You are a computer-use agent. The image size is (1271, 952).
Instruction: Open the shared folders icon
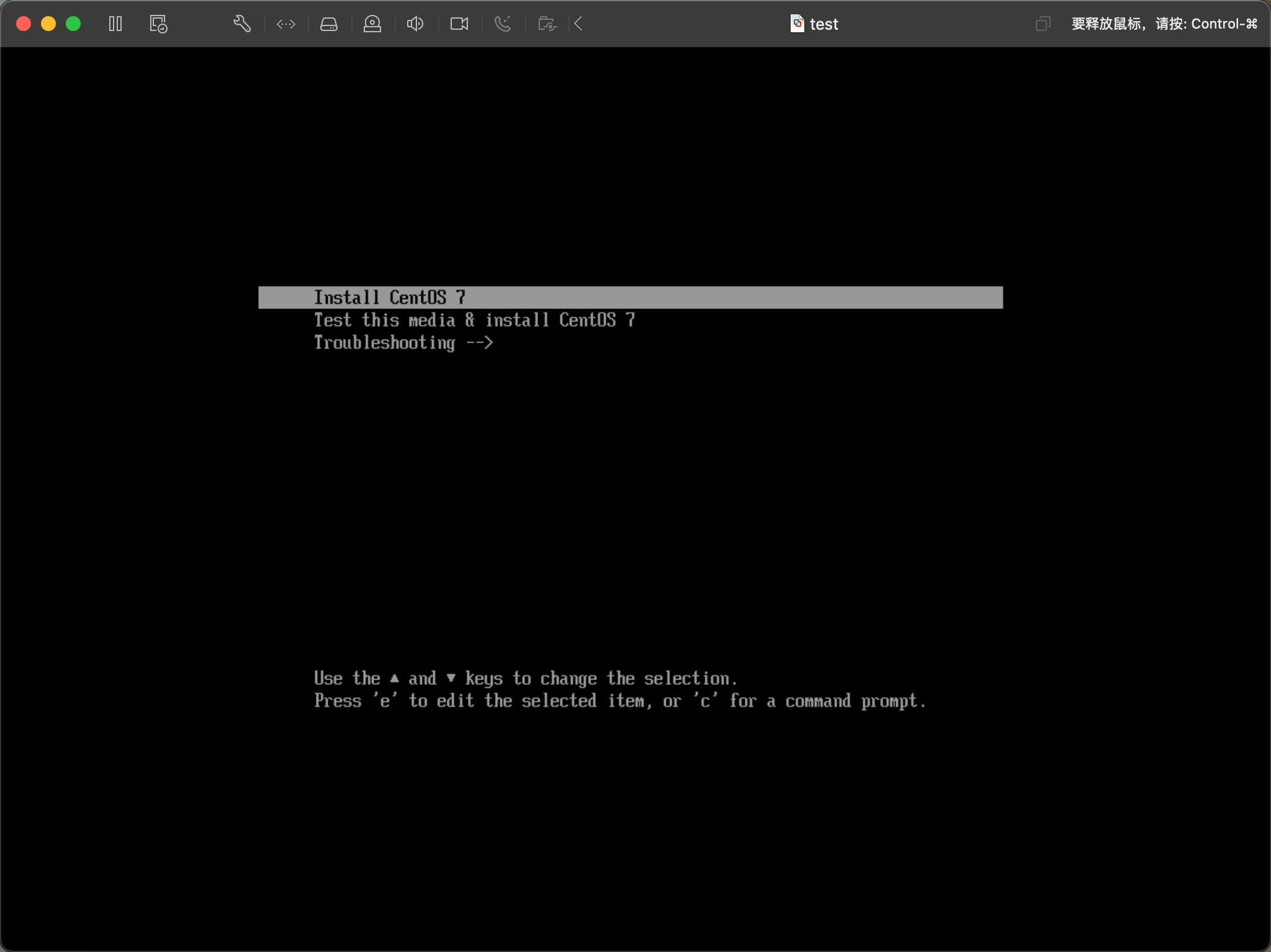pyautogui.click(x=547, y=24)
